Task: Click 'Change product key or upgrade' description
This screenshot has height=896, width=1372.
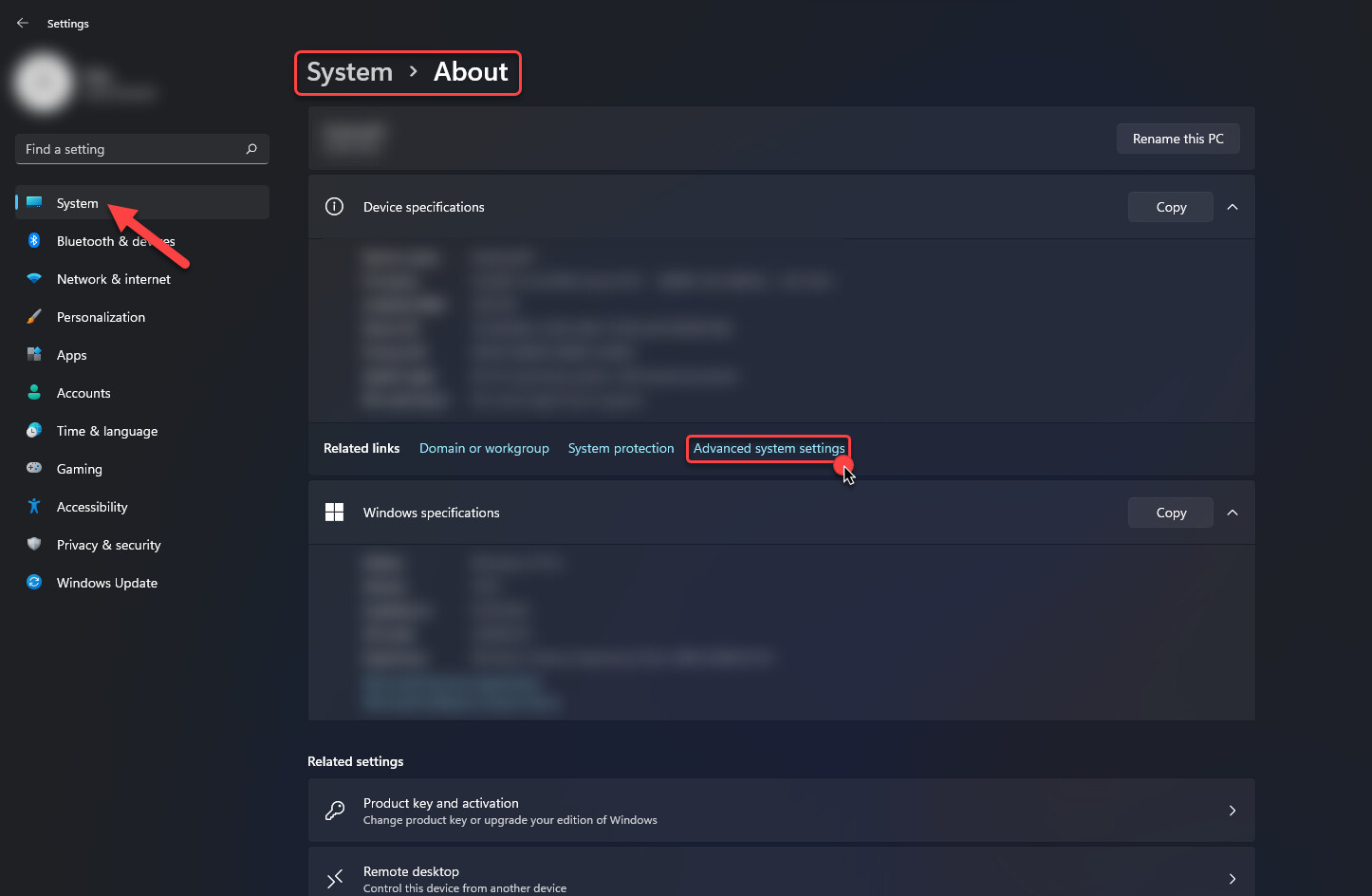Action: click(510, 820)
